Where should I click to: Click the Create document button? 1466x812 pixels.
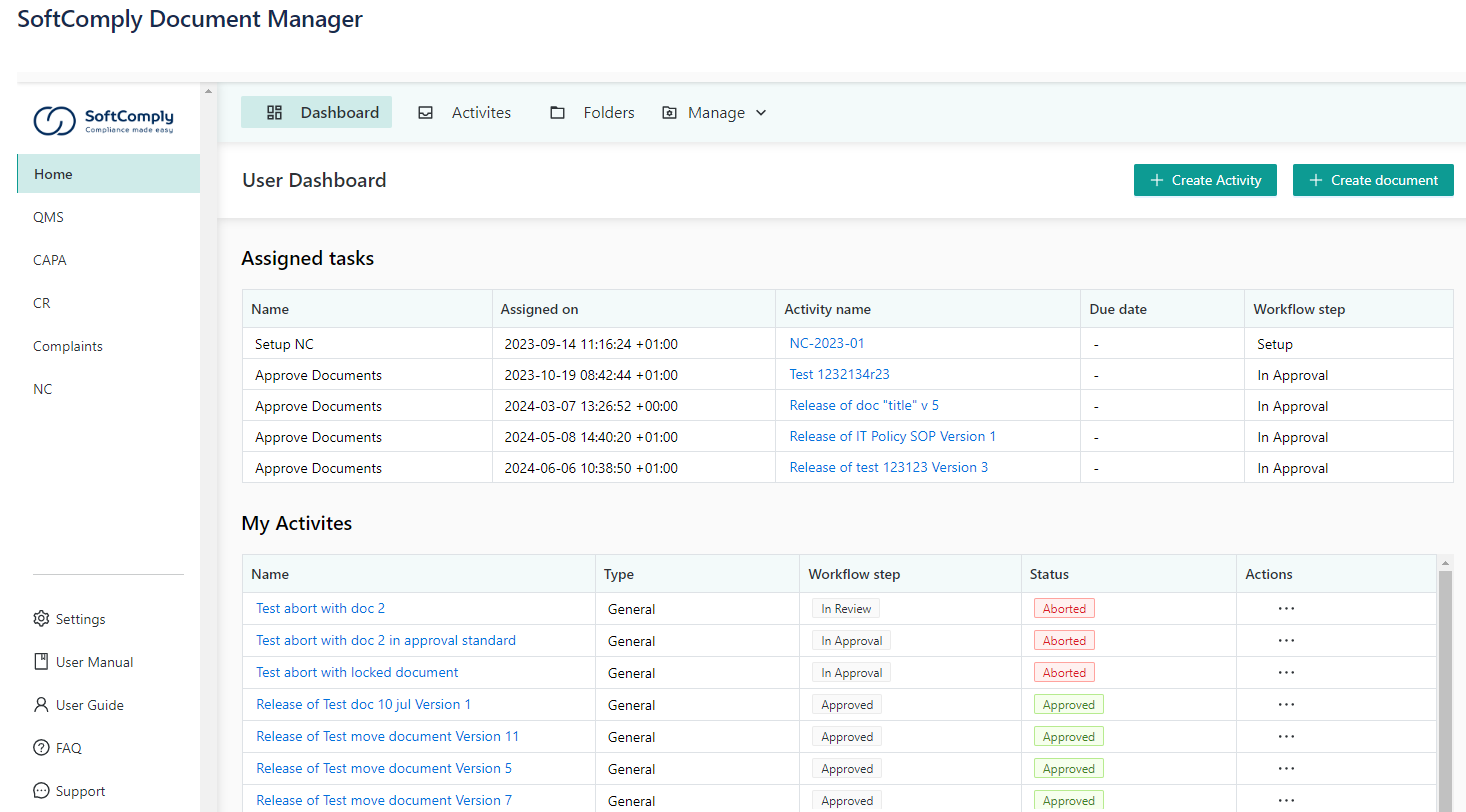pos(1372,180)
